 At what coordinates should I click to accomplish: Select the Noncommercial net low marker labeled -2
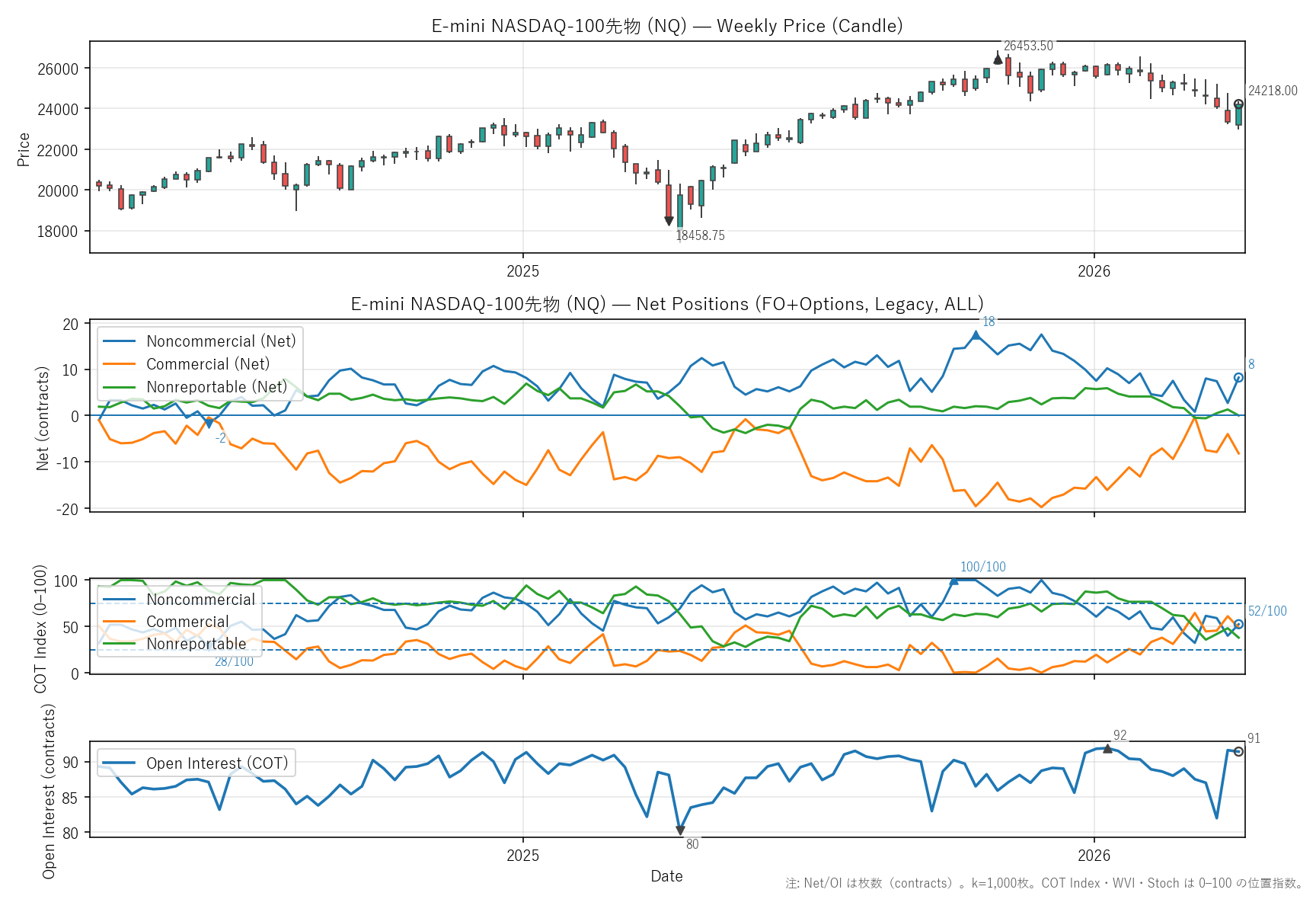(209, 424)
